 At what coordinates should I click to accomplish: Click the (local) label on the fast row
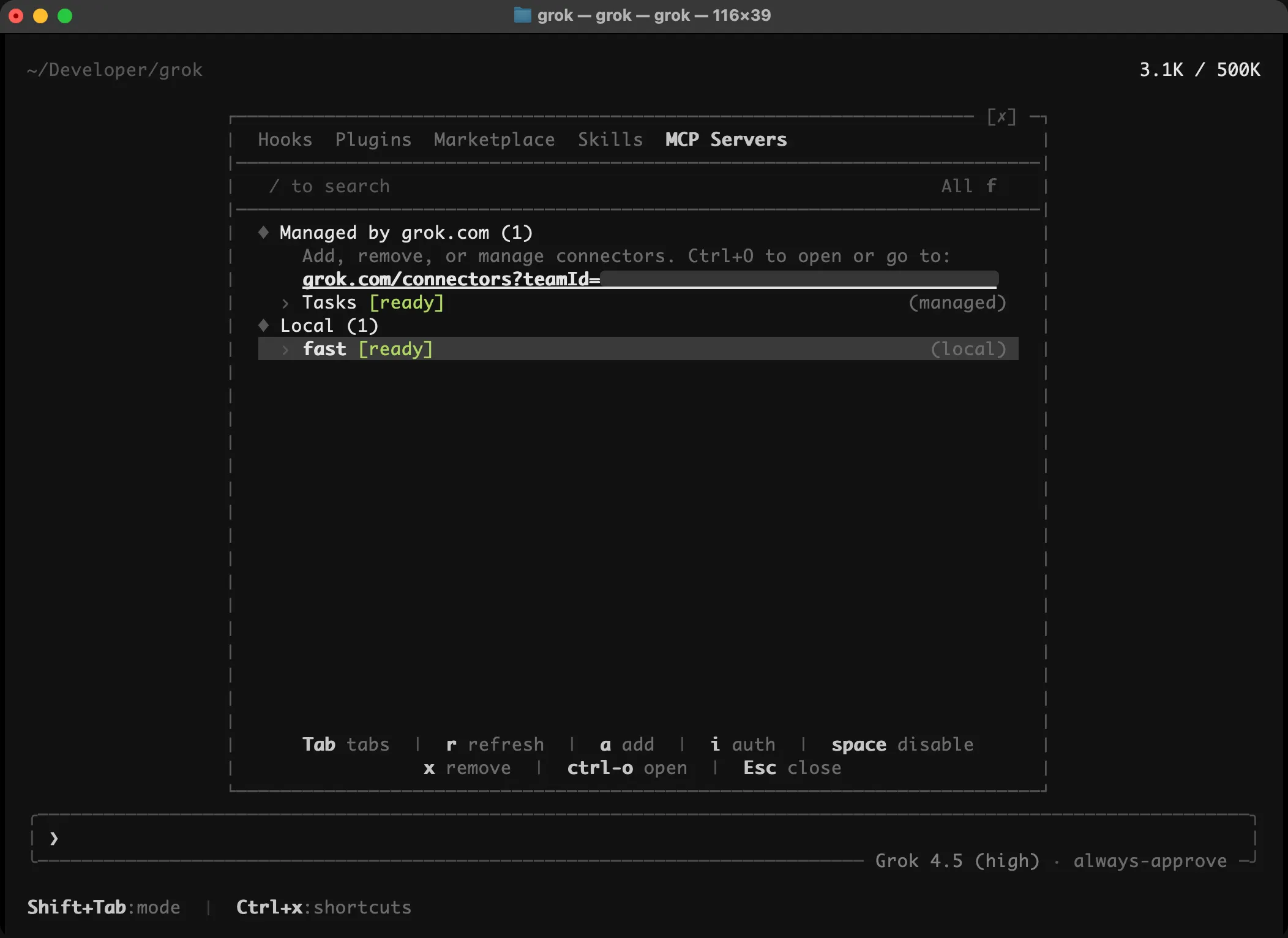tap(968, 349)
